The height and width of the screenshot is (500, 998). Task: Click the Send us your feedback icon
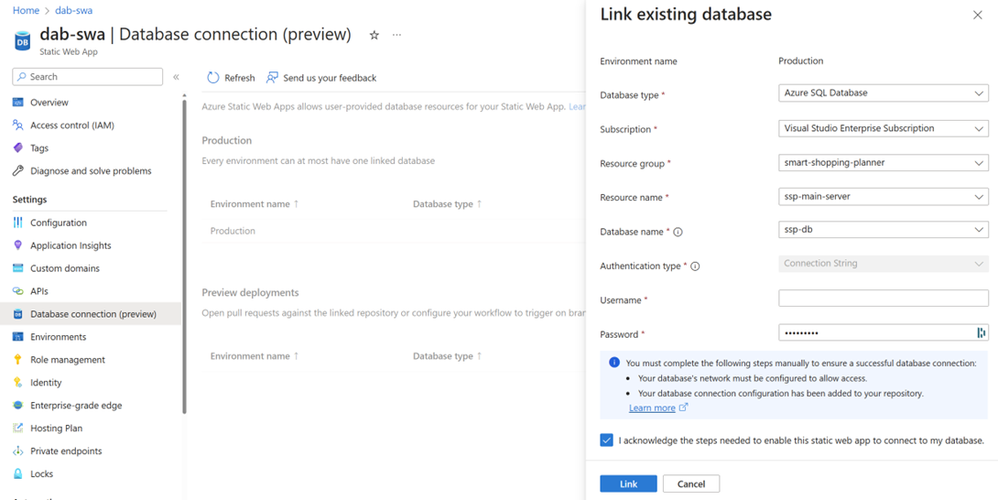pos(272,78)
